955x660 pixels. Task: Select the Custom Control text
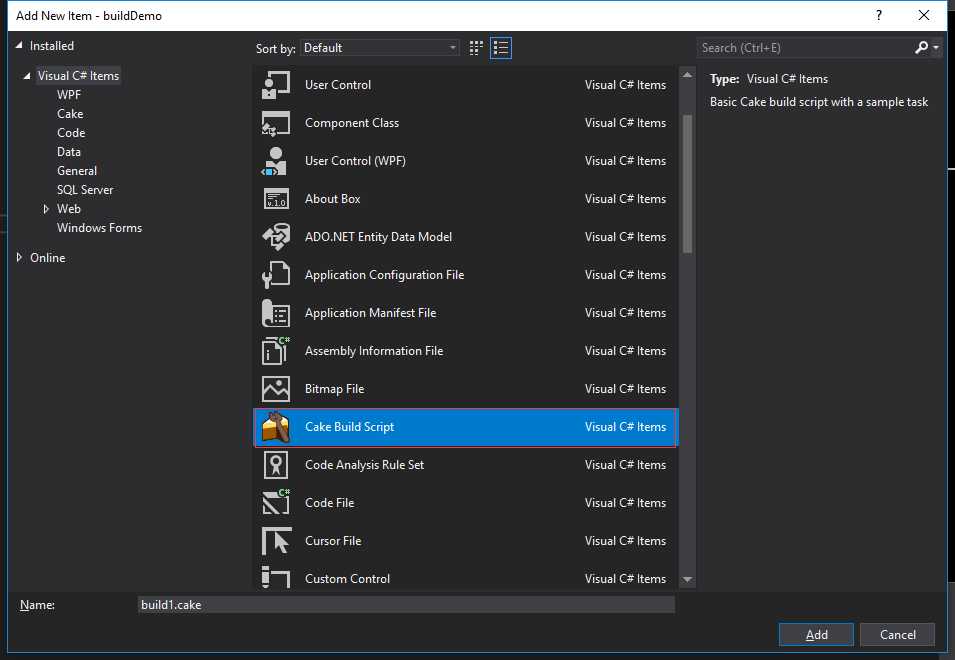(347, 578)
